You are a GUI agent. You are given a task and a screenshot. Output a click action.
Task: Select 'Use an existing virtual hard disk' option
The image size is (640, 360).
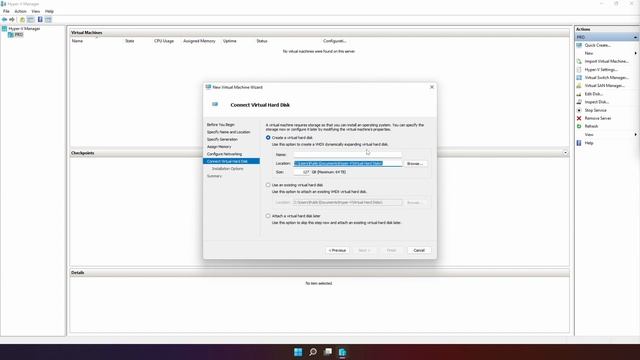tap(268, 185)
